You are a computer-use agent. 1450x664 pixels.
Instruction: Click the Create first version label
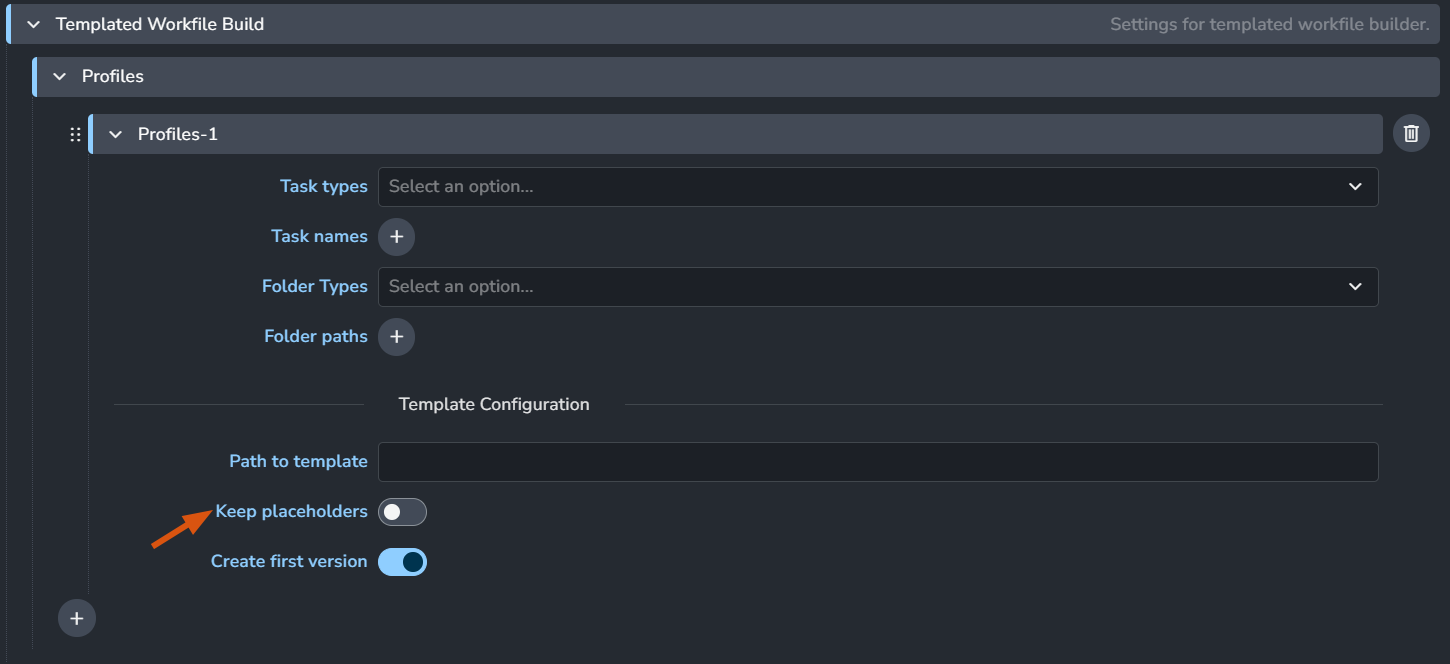point(289,562)
